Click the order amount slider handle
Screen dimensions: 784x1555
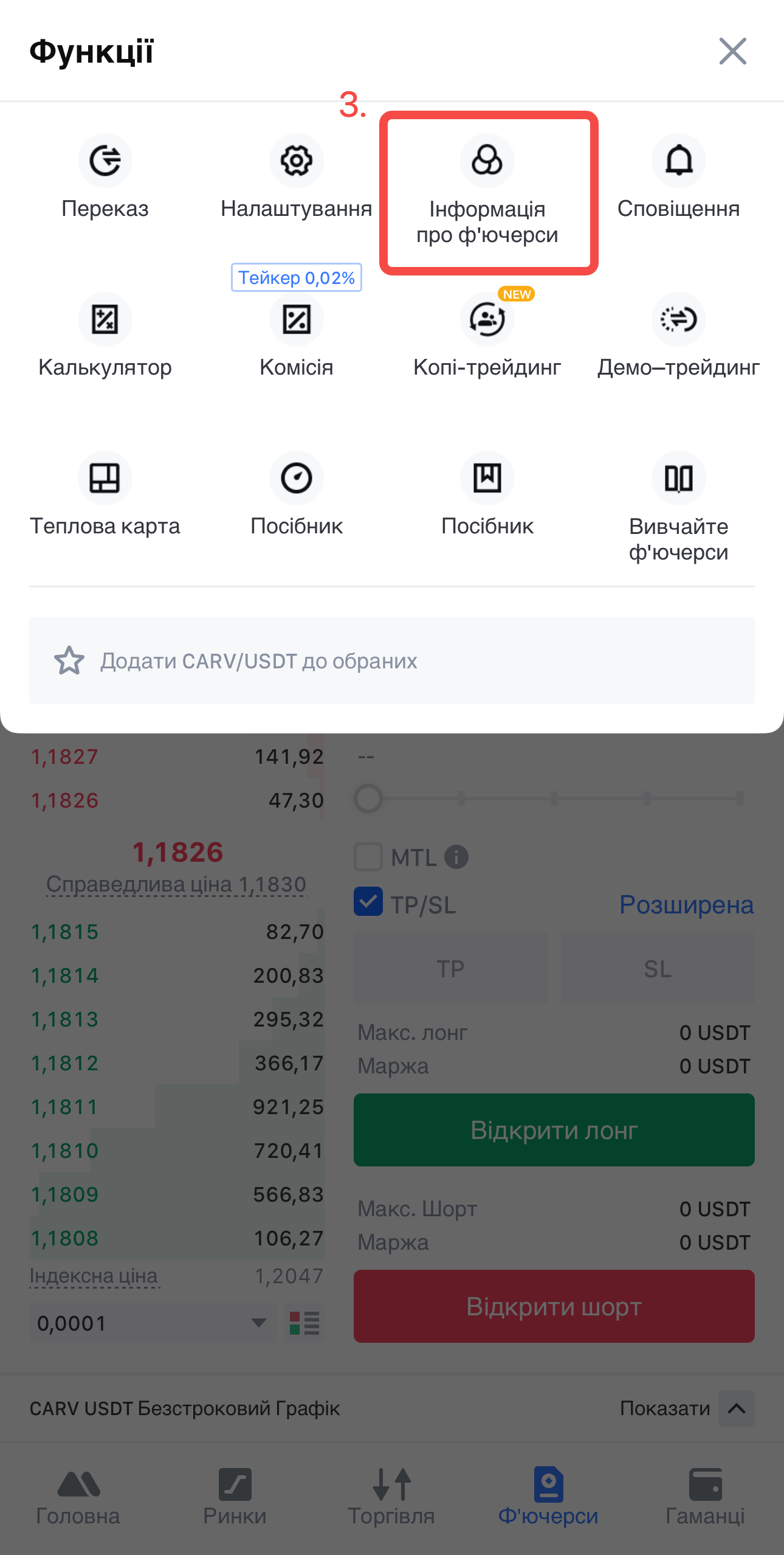(x=368, y=798)
